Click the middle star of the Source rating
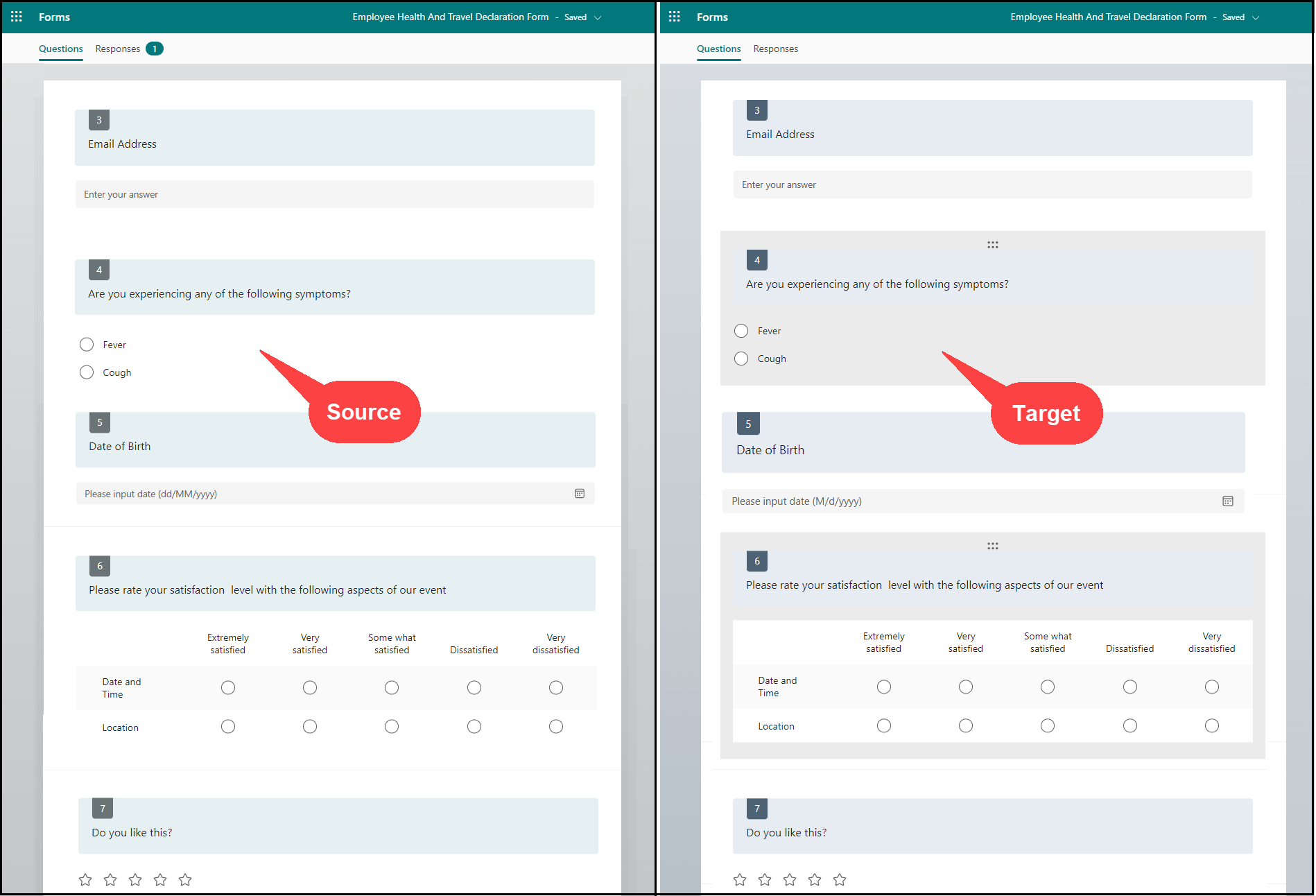1316x896 pixels. 135,879
